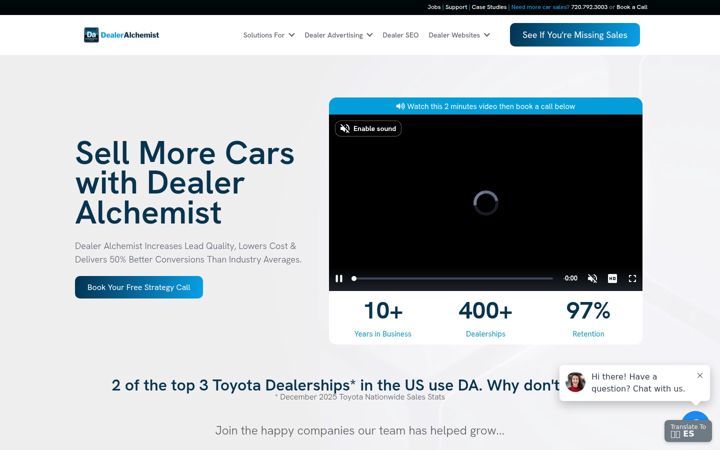Click the Toyota Dealerships heading text
The height and width of the screenshot is (450, 720).
(335, 385)
